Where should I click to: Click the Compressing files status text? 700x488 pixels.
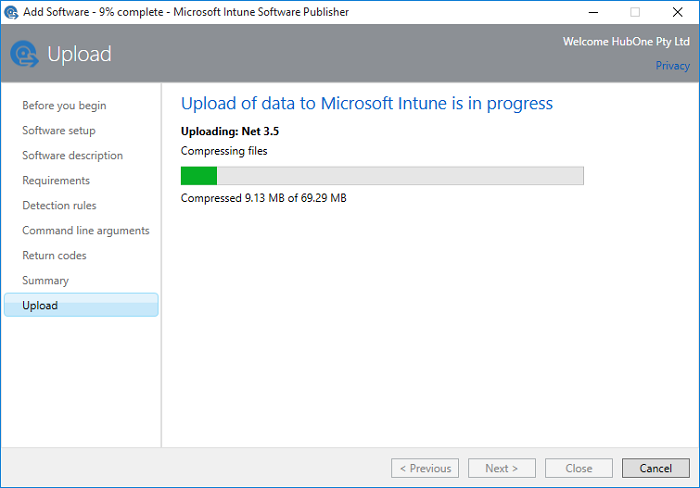[x=224, y=151]
